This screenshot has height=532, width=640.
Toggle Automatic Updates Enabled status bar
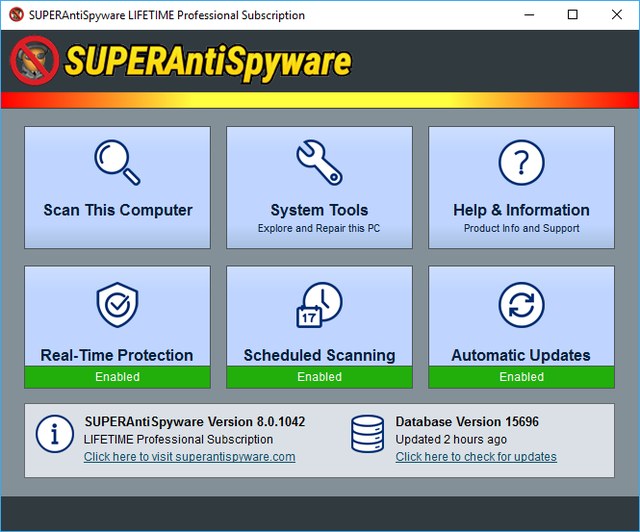click(x=521, y=377)
